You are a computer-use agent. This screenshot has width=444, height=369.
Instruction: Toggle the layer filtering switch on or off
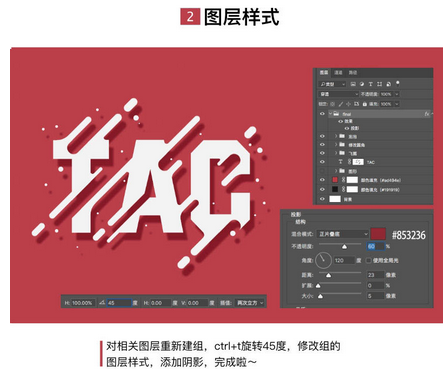[398, 83]
